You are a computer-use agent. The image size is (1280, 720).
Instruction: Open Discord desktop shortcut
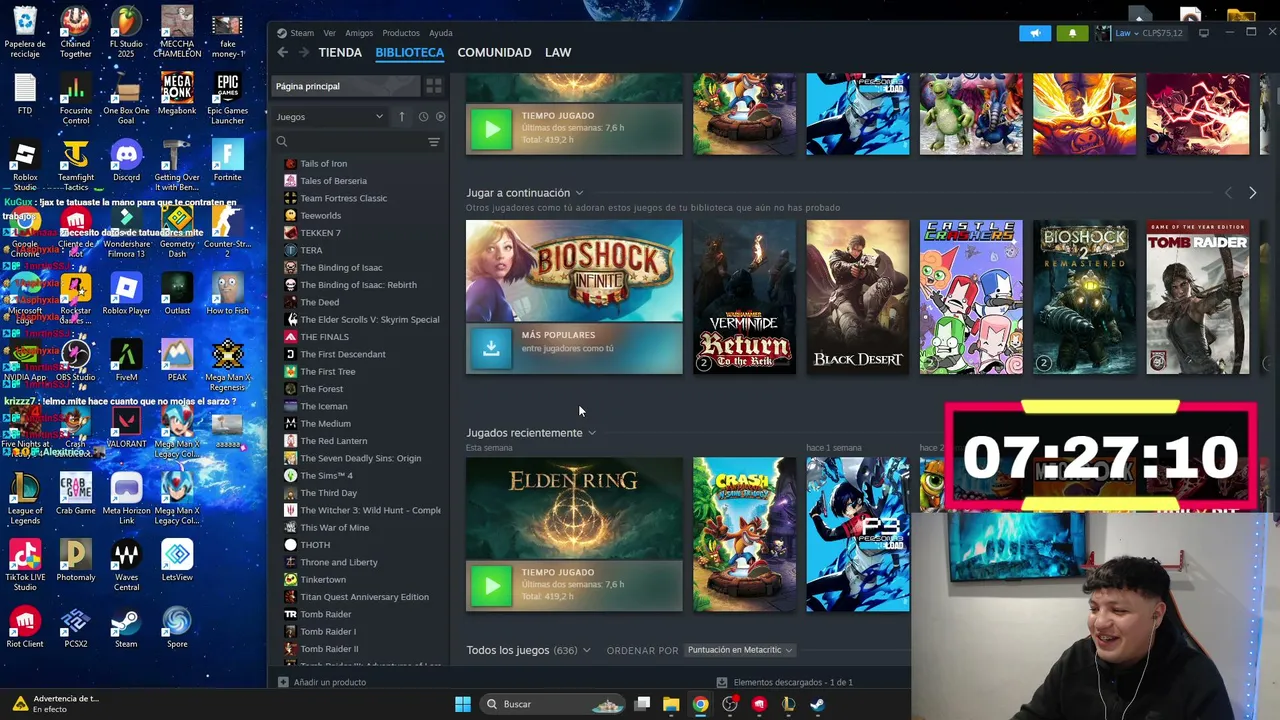(x=126, y=161)
